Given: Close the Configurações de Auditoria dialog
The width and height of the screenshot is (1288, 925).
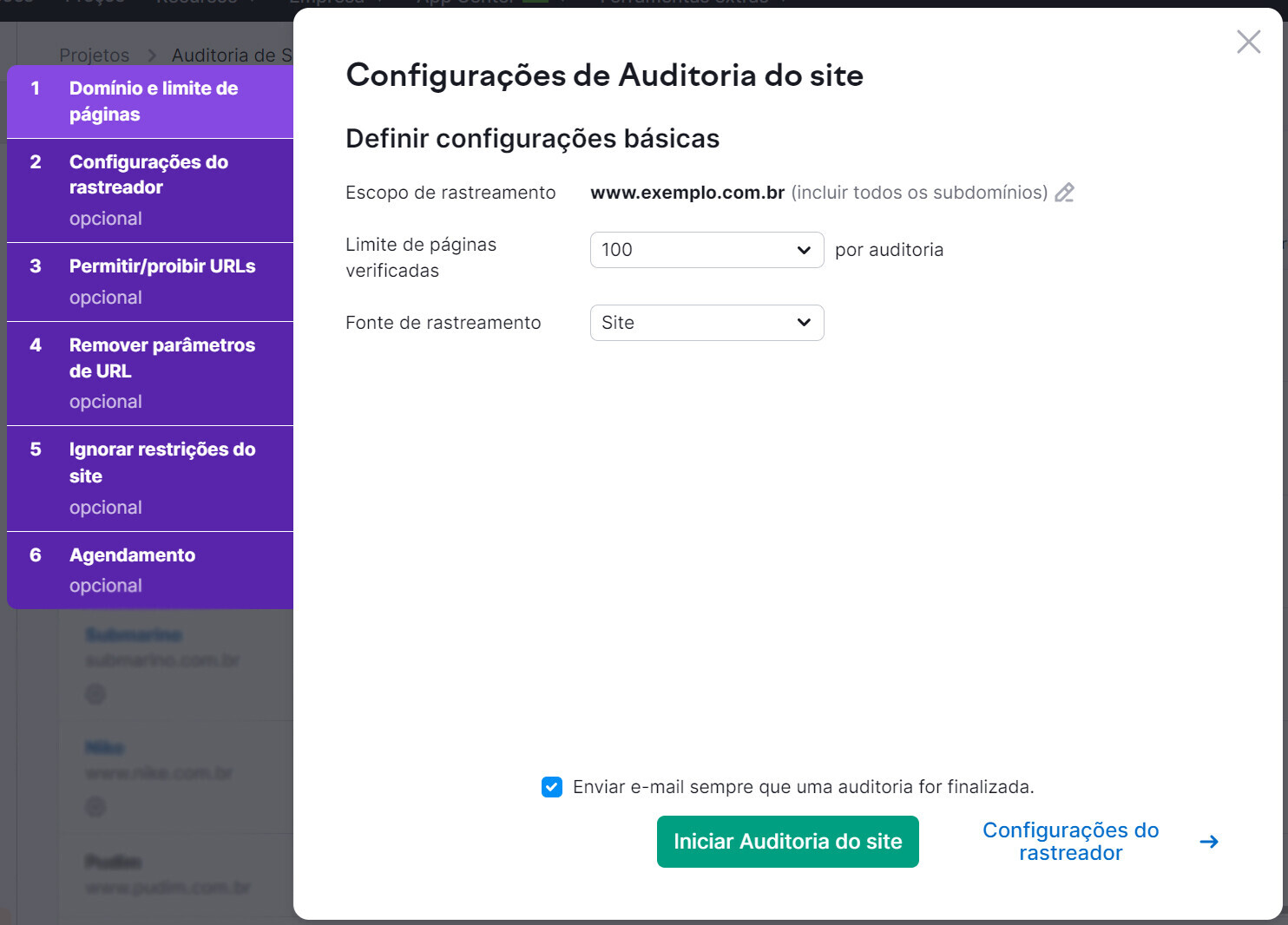Looking at the screenshot, I should [x=1248, y=42].
